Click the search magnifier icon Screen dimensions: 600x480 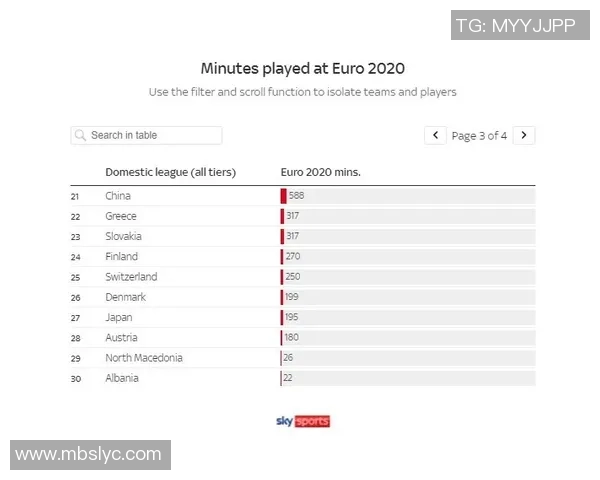(80, 135)
